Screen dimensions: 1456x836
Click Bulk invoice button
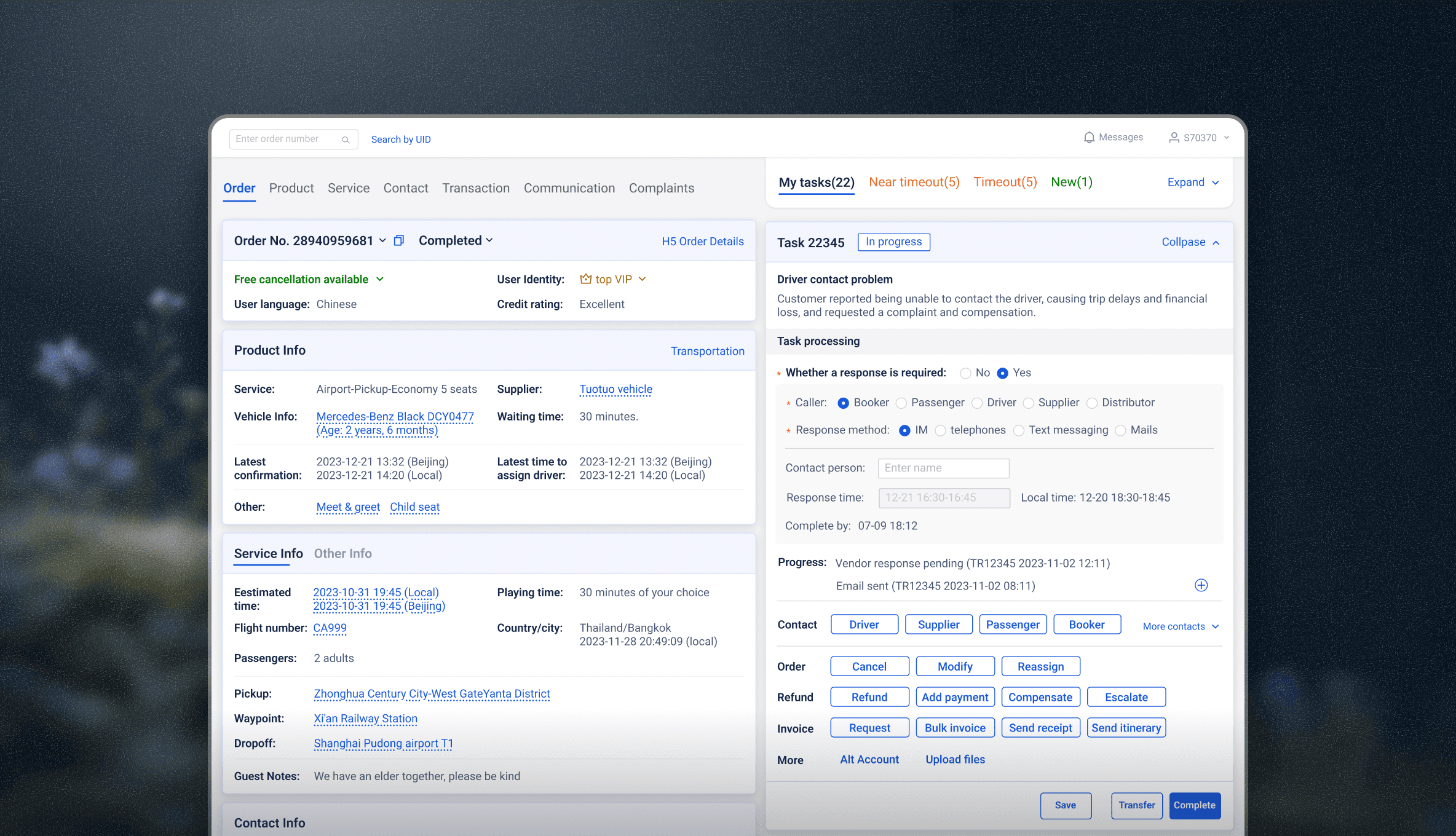955,728
